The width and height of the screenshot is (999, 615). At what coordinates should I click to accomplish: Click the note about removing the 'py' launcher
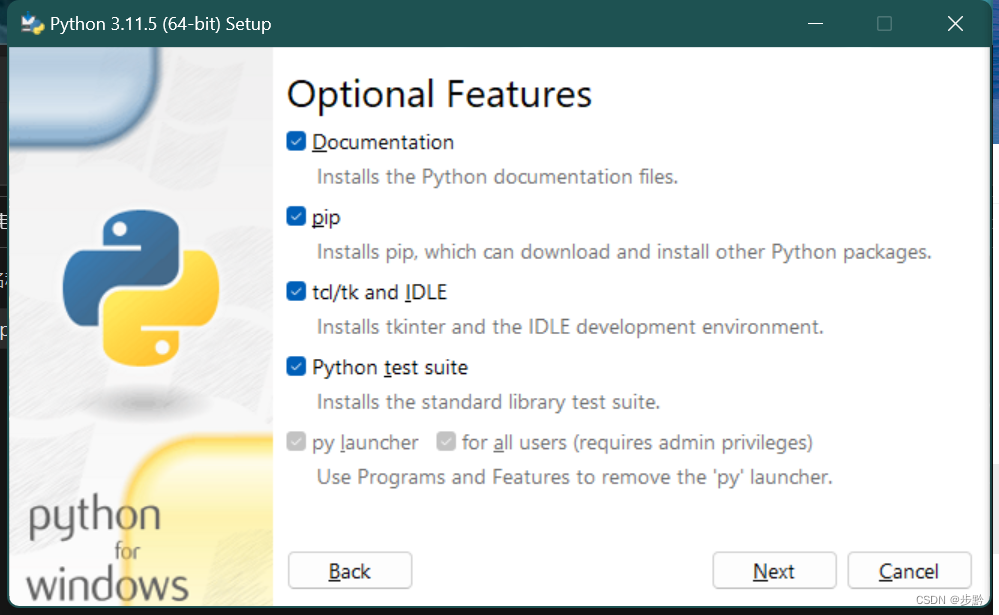pos(575,477)
